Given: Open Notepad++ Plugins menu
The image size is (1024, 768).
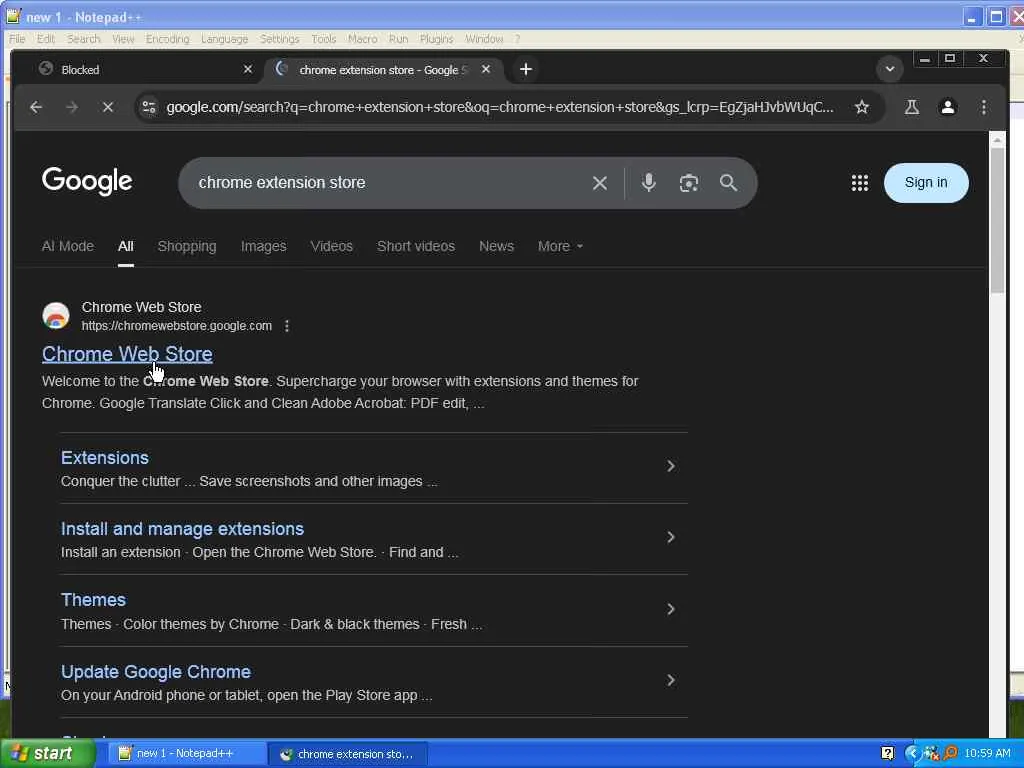Looking at the screenshot, I should 436,39.
